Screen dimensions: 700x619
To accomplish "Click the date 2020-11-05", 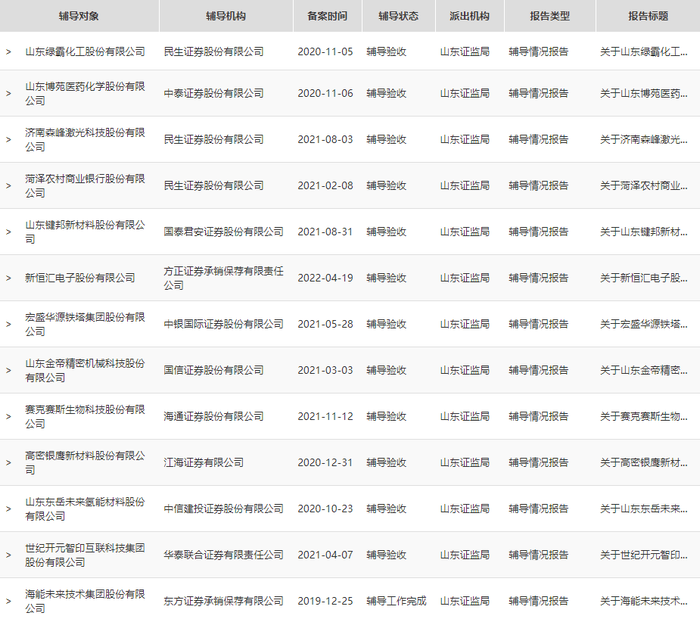I will pos(325,52).
